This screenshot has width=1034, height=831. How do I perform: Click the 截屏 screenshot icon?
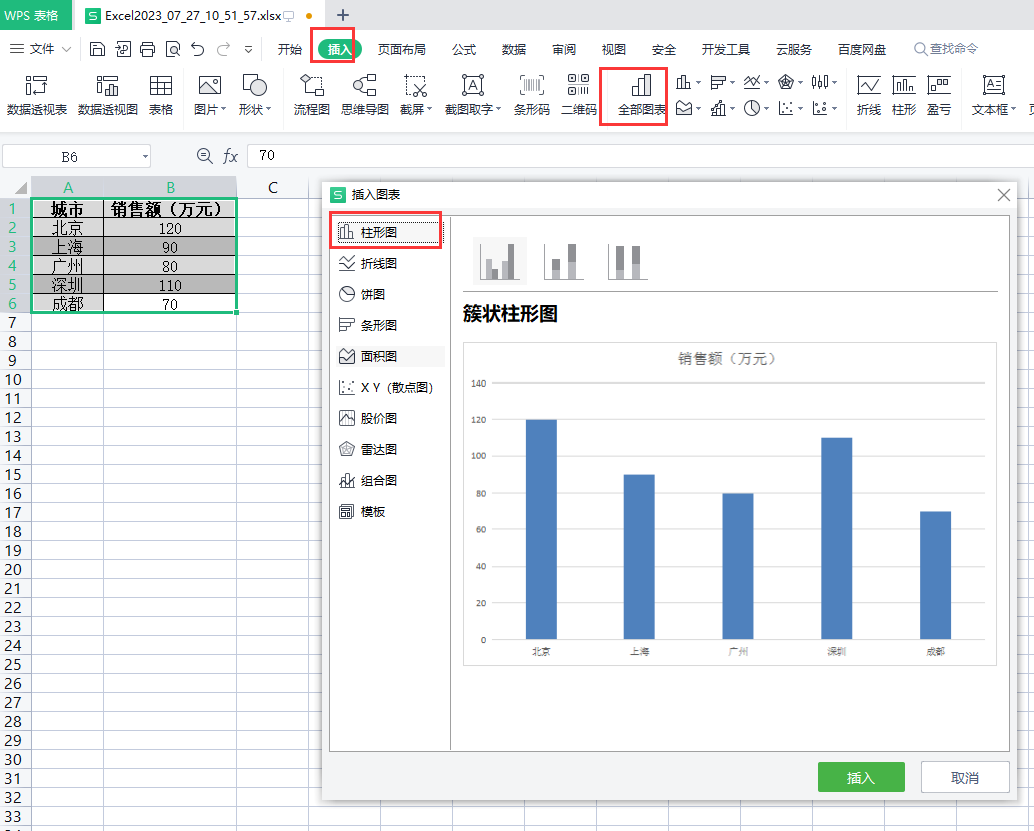415,95
